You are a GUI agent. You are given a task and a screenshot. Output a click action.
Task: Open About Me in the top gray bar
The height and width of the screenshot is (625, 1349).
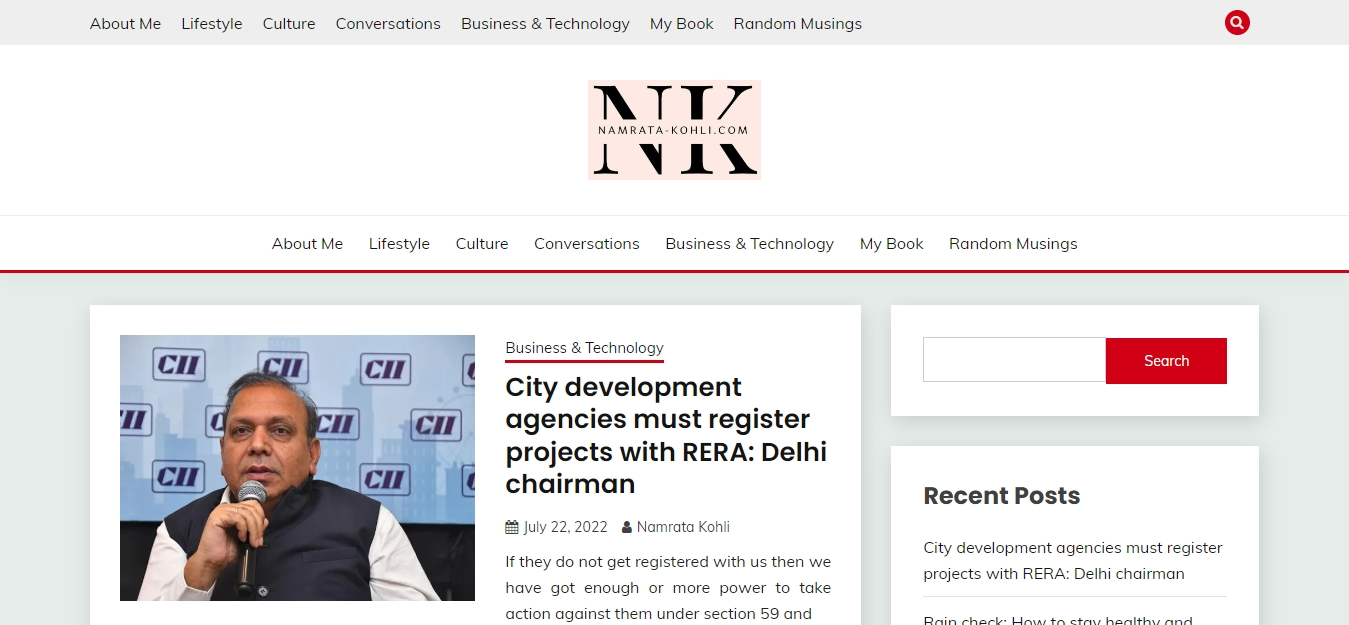[125, 23]
